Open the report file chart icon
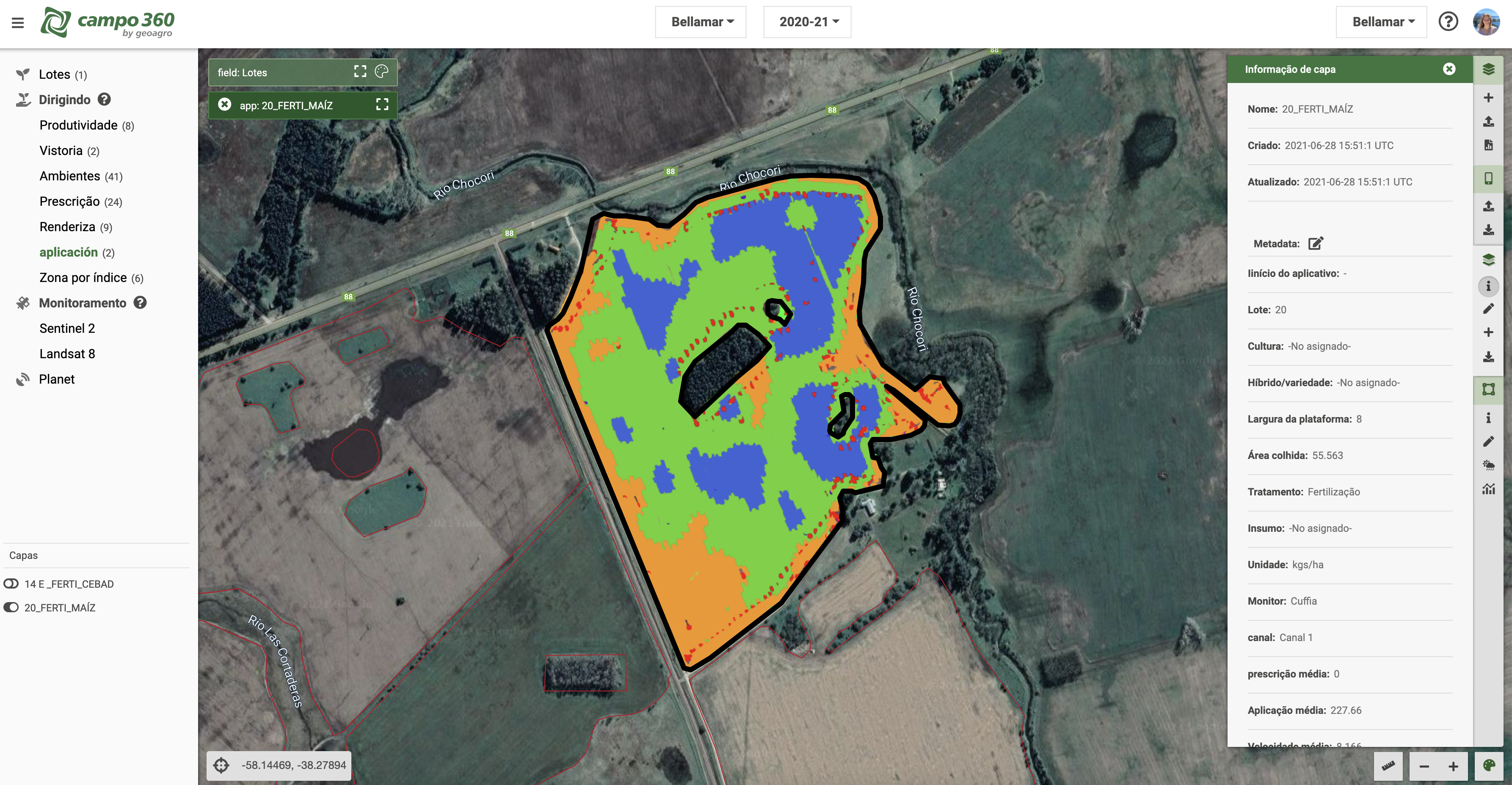This screenshot has width=1512, height=785. click(1489, 145)
